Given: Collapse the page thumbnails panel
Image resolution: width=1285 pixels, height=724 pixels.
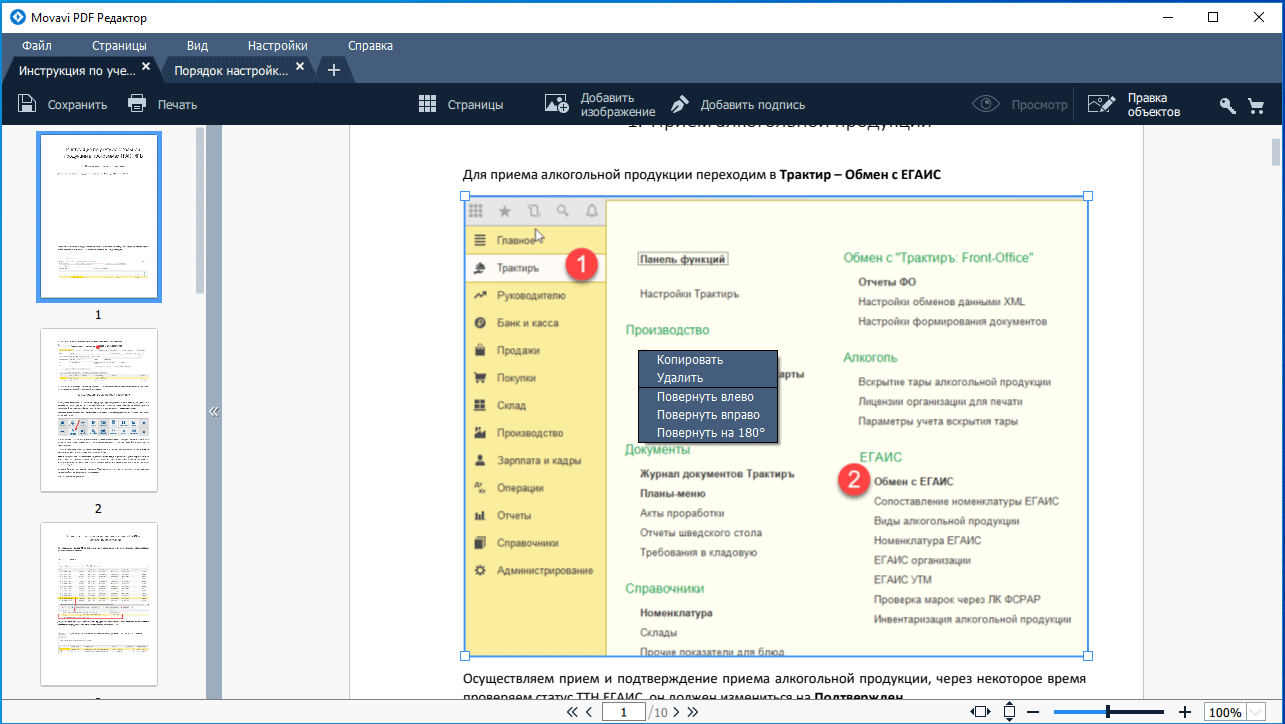Looking at the screenshot, I should click(x=213, y=411).
